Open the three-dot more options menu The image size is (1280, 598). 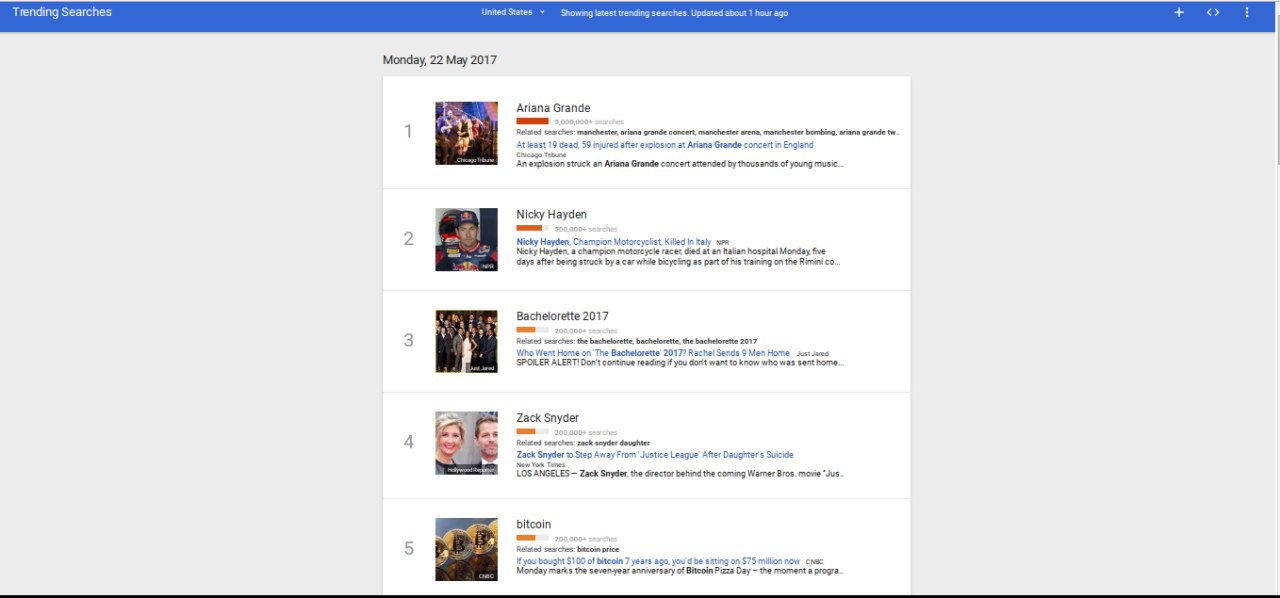(1247, 13)
